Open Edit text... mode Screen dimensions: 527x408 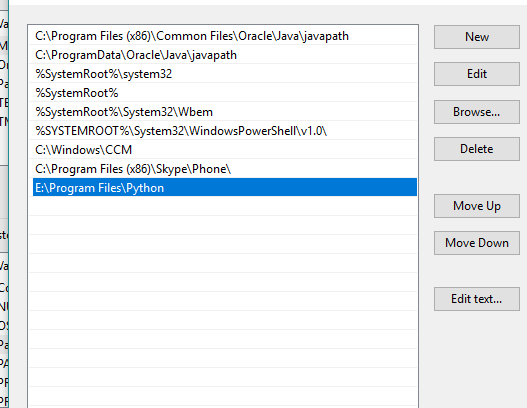coord(477,299)
